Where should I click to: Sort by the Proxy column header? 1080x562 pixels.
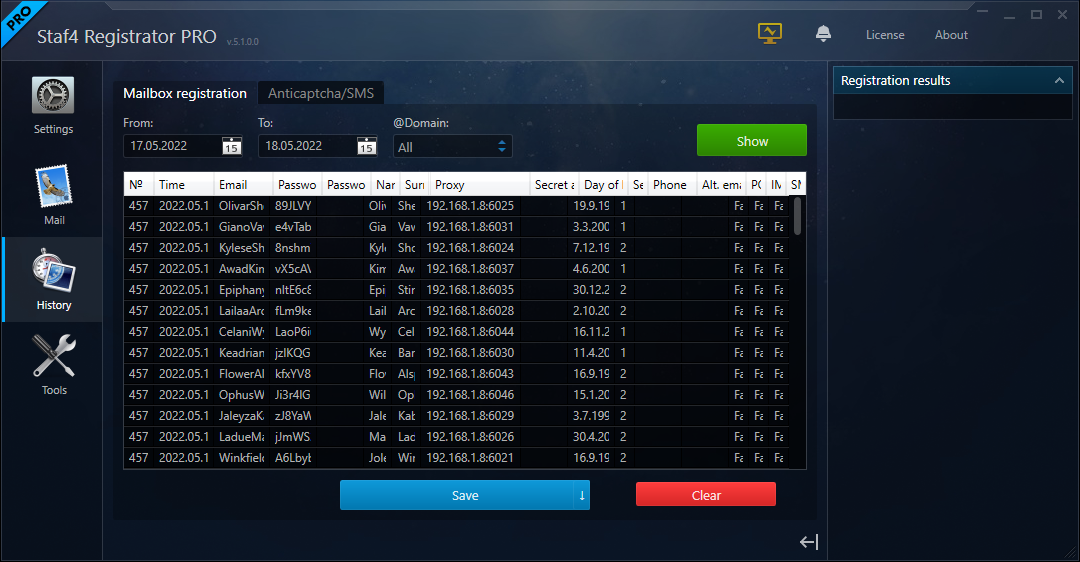480,185
